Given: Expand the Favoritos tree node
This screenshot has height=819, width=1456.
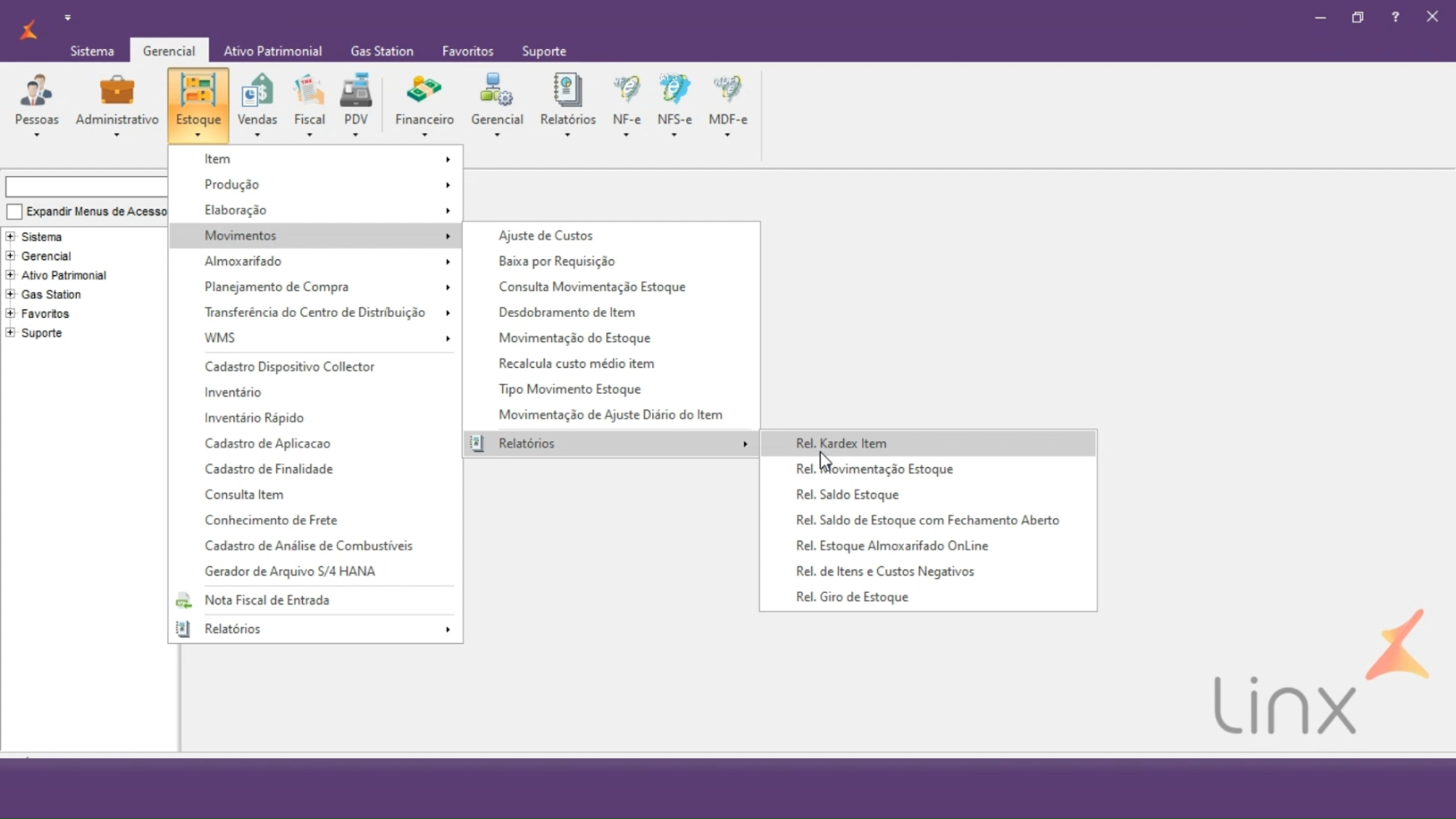Looking at the screenshot, I should tap(11, 314).
